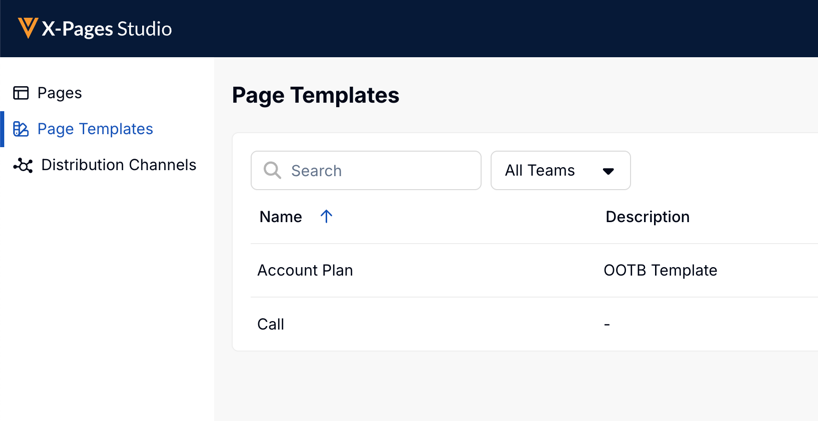The width and height of the screenshot is (818, 421).
Task: Click into the Search field
Action: [380, 171]
